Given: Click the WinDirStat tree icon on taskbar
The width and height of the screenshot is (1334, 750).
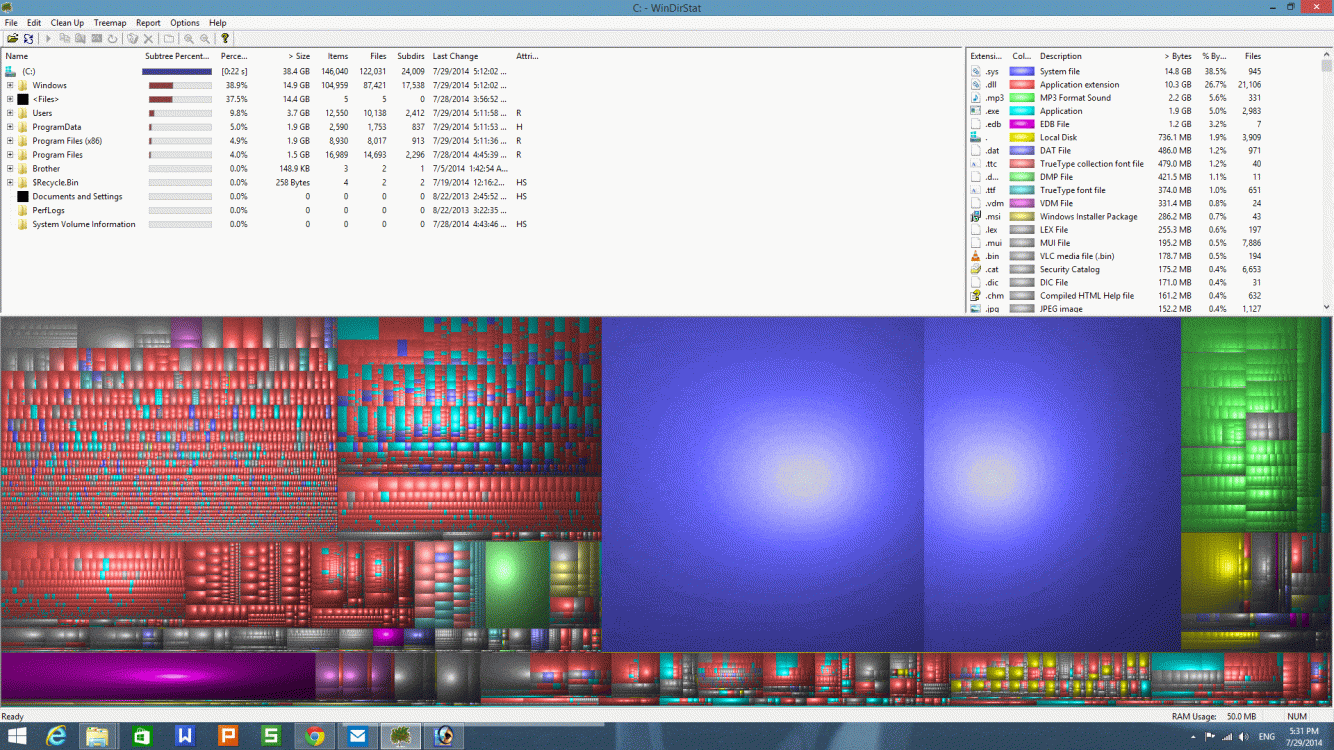Looking at the screenshot, I should 401,736.
